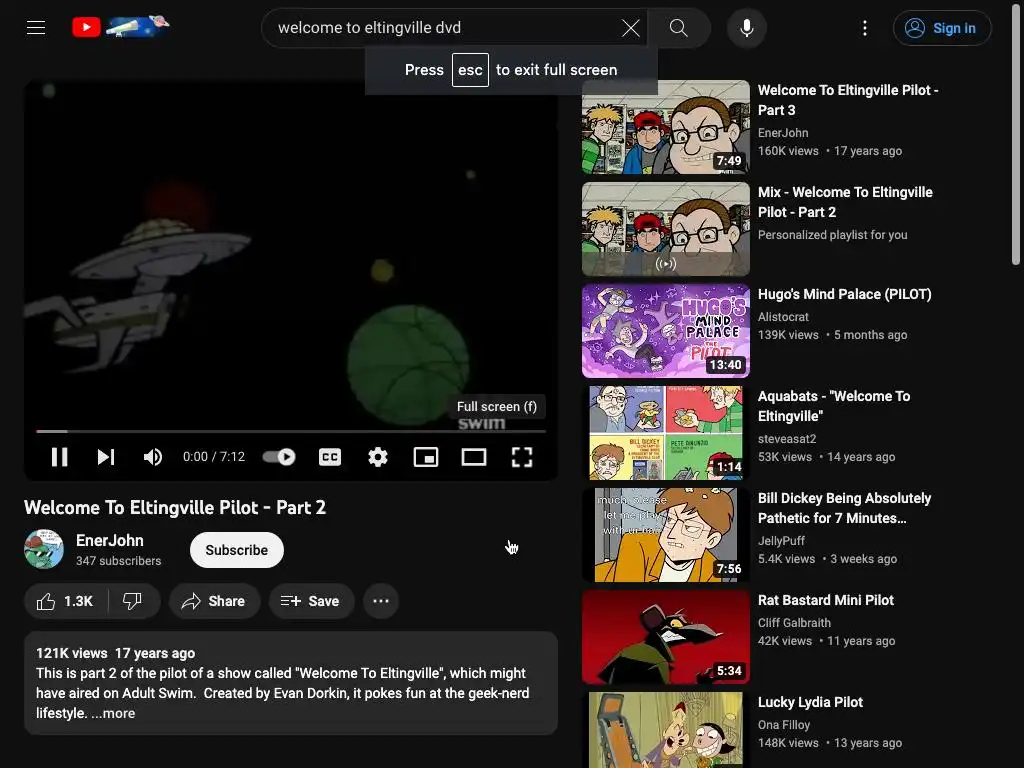This screenshot has width=1024, height=768.
Task: Switch to theater mode
Action: point(473,456)
